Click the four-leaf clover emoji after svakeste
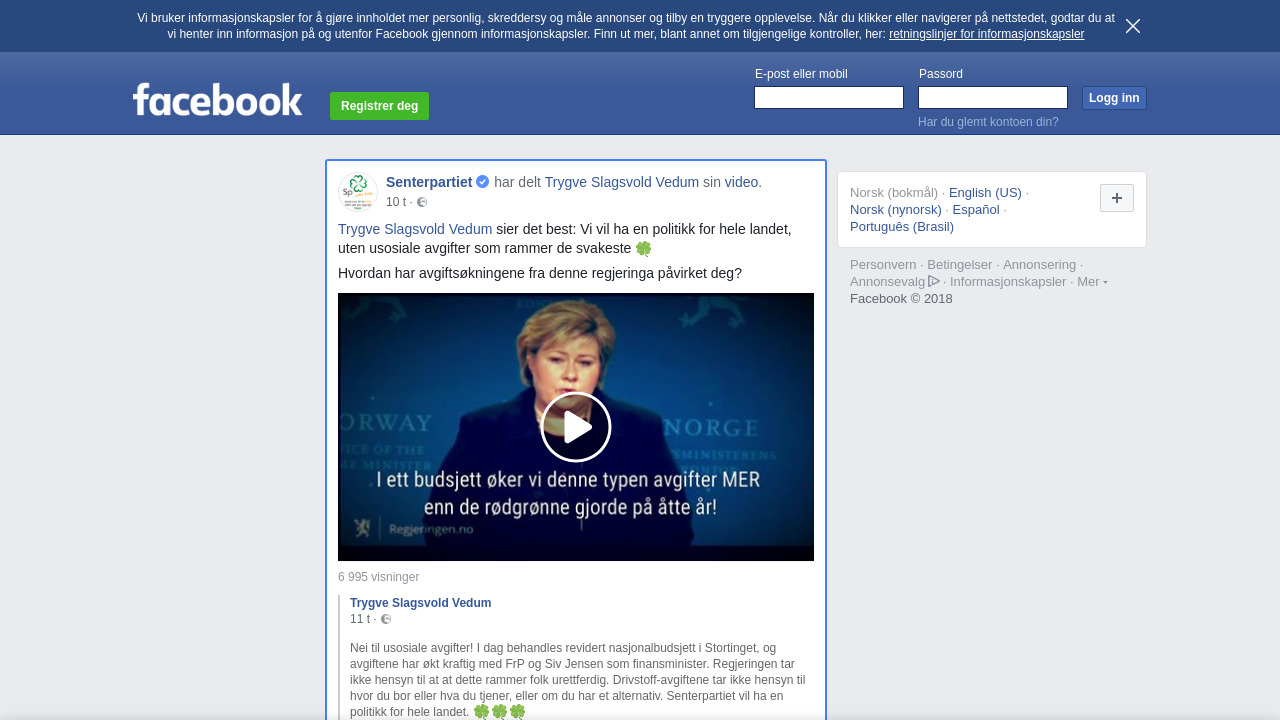Screen dimensions: 1280x720 click(643, 248)
